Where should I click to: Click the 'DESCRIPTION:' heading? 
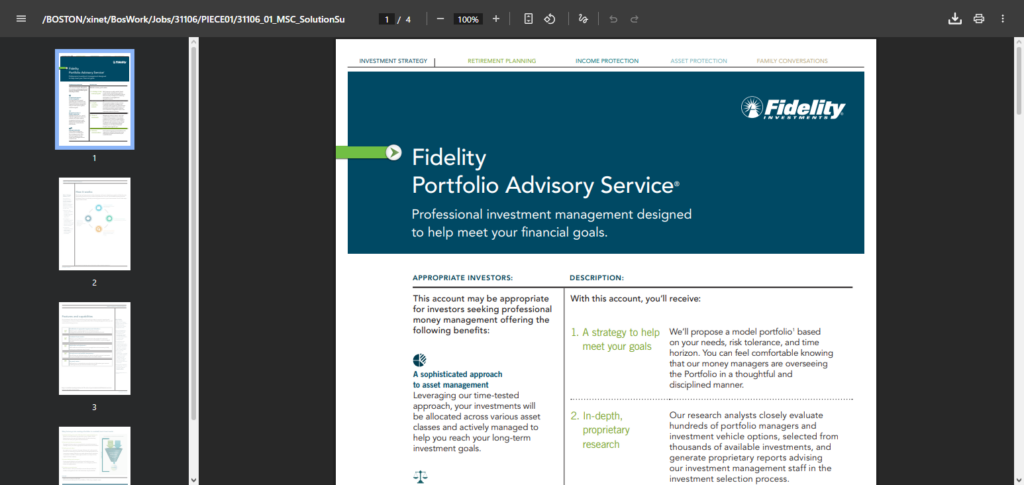click(x=596, y=278)
